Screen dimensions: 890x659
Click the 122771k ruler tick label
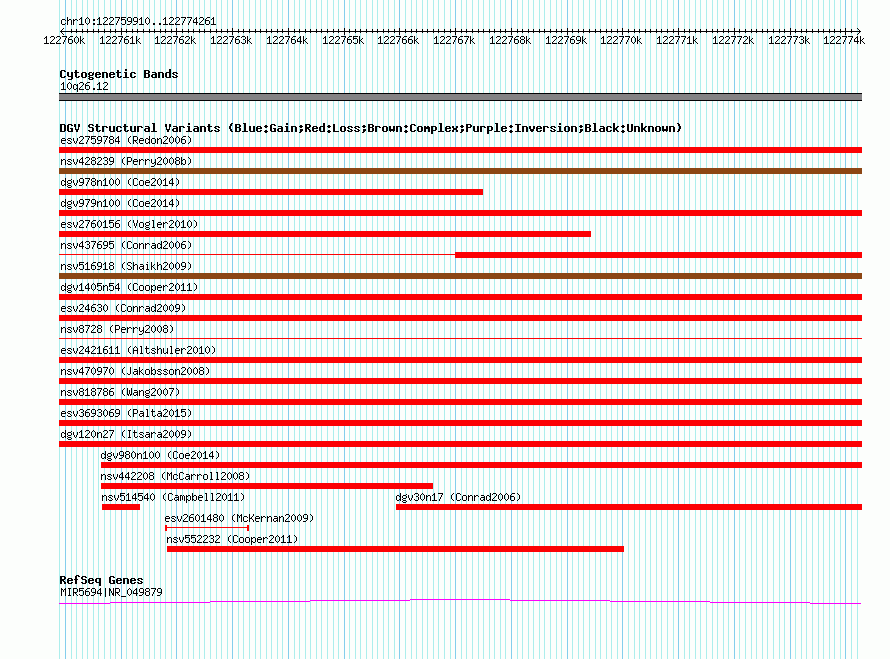677,40
